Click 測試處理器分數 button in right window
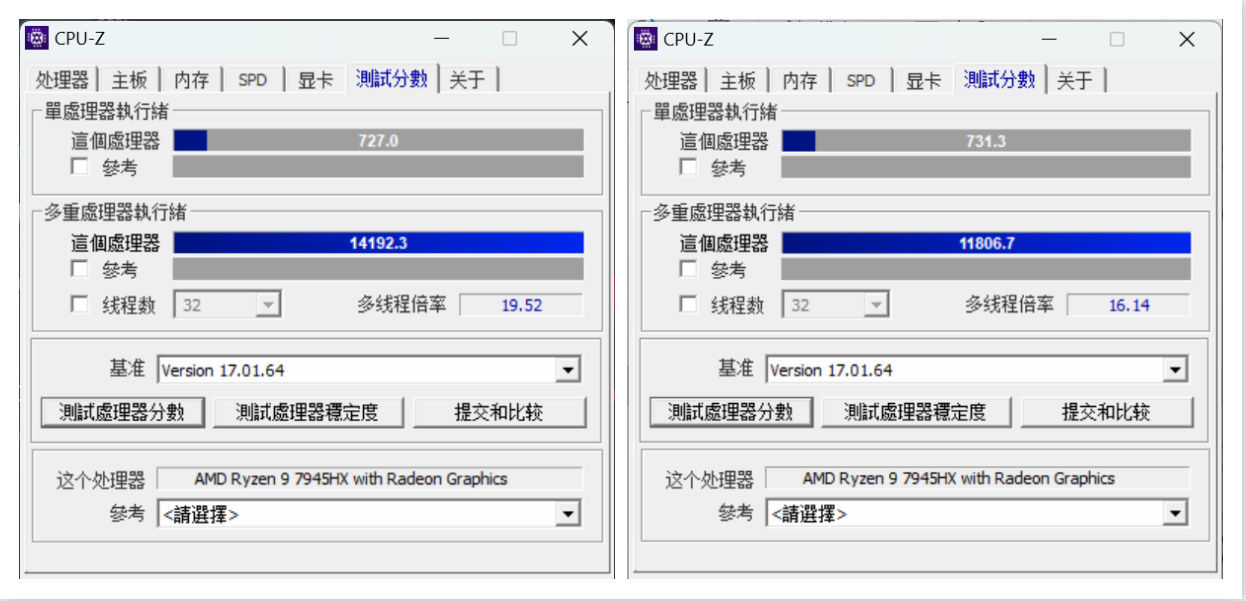Image resolution: width=1246 pixels, height=601 pixels. (731, 412)
